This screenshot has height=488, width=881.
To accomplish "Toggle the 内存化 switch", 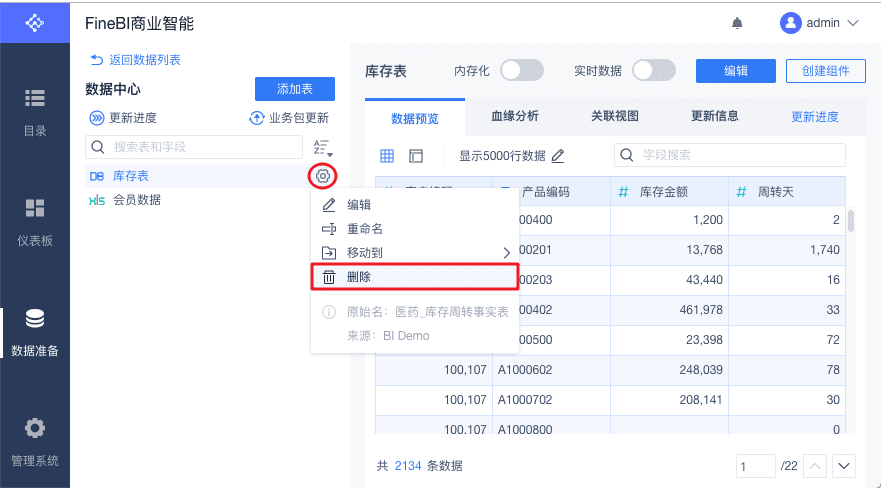I will point(521,70).
